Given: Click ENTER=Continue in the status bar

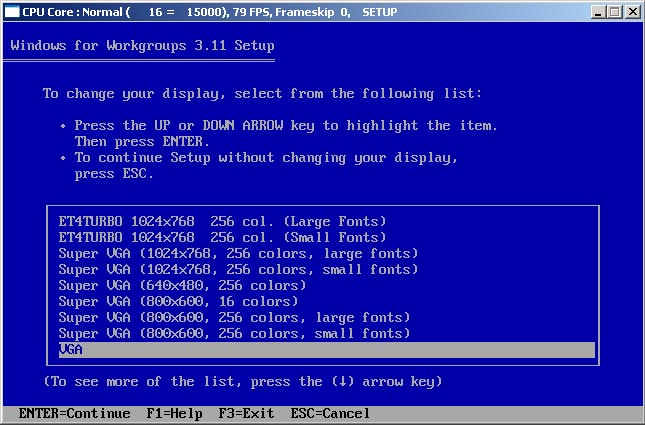Looking at the screenshot, I should click(x=74, y=413).
